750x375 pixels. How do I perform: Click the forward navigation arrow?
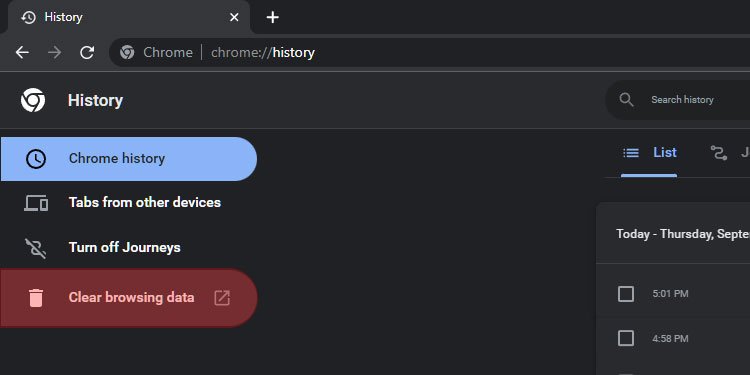pos(55,52)
